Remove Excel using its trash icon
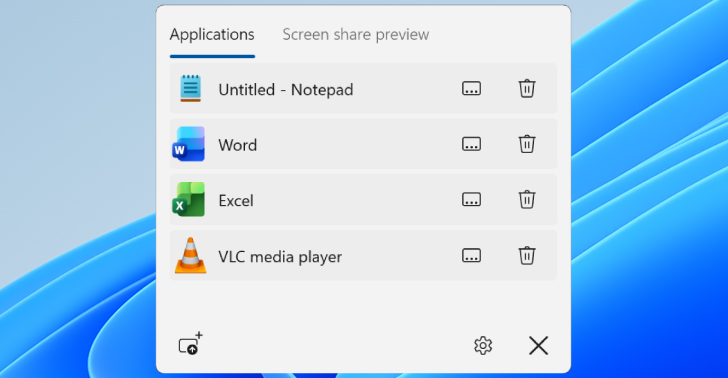The height and width of the screenshot is (378, 728). pyautogui.click(x=527, y=200)
